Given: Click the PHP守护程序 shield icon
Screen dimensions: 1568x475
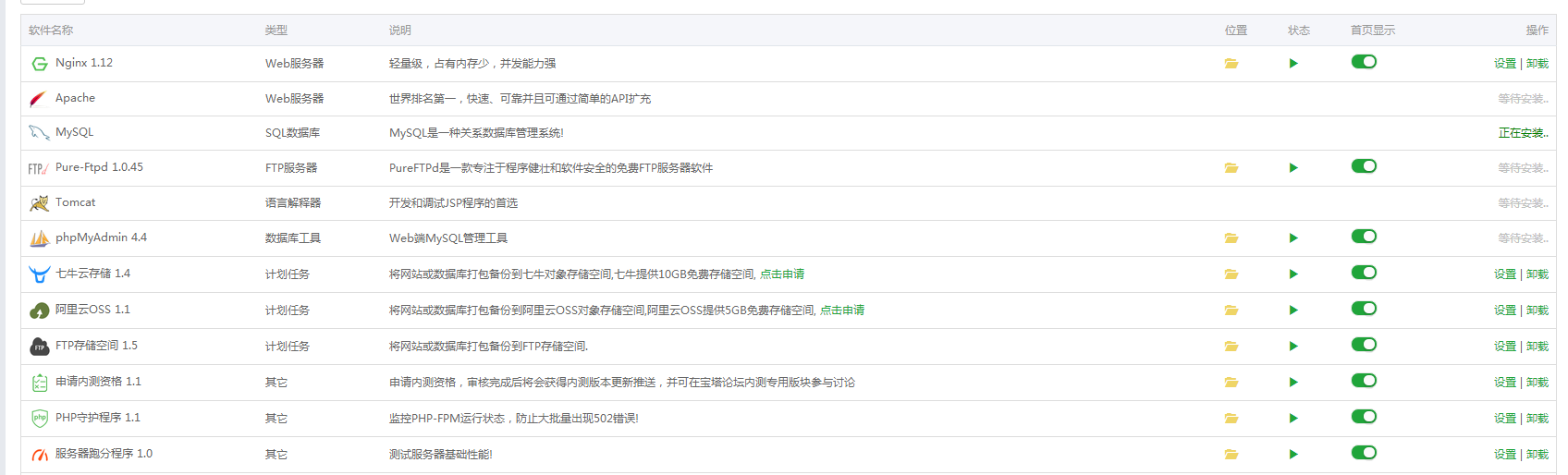Looking at the screenshot, I should 39,419.
